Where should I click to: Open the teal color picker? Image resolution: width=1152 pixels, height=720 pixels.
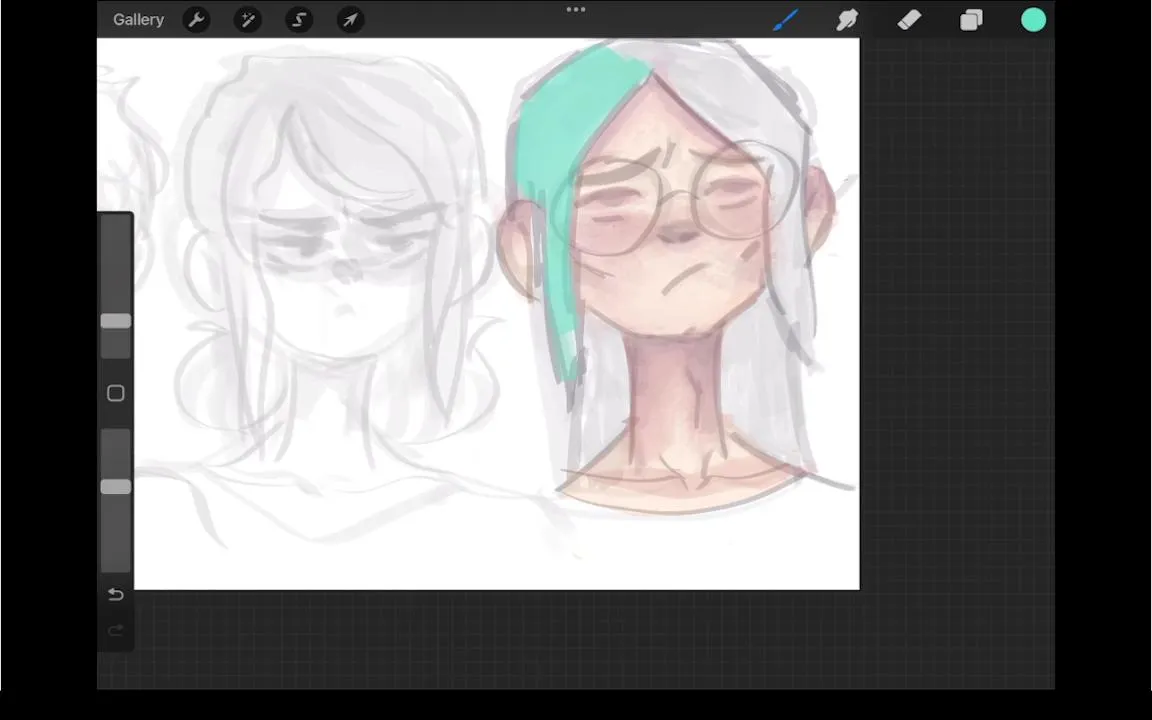click(1034, 20)
